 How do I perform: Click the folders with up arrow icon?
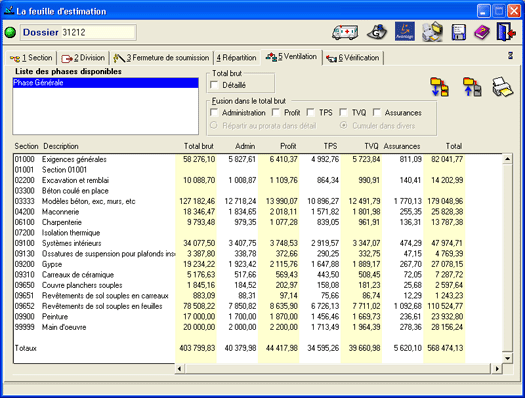click(x=472, y=87)
